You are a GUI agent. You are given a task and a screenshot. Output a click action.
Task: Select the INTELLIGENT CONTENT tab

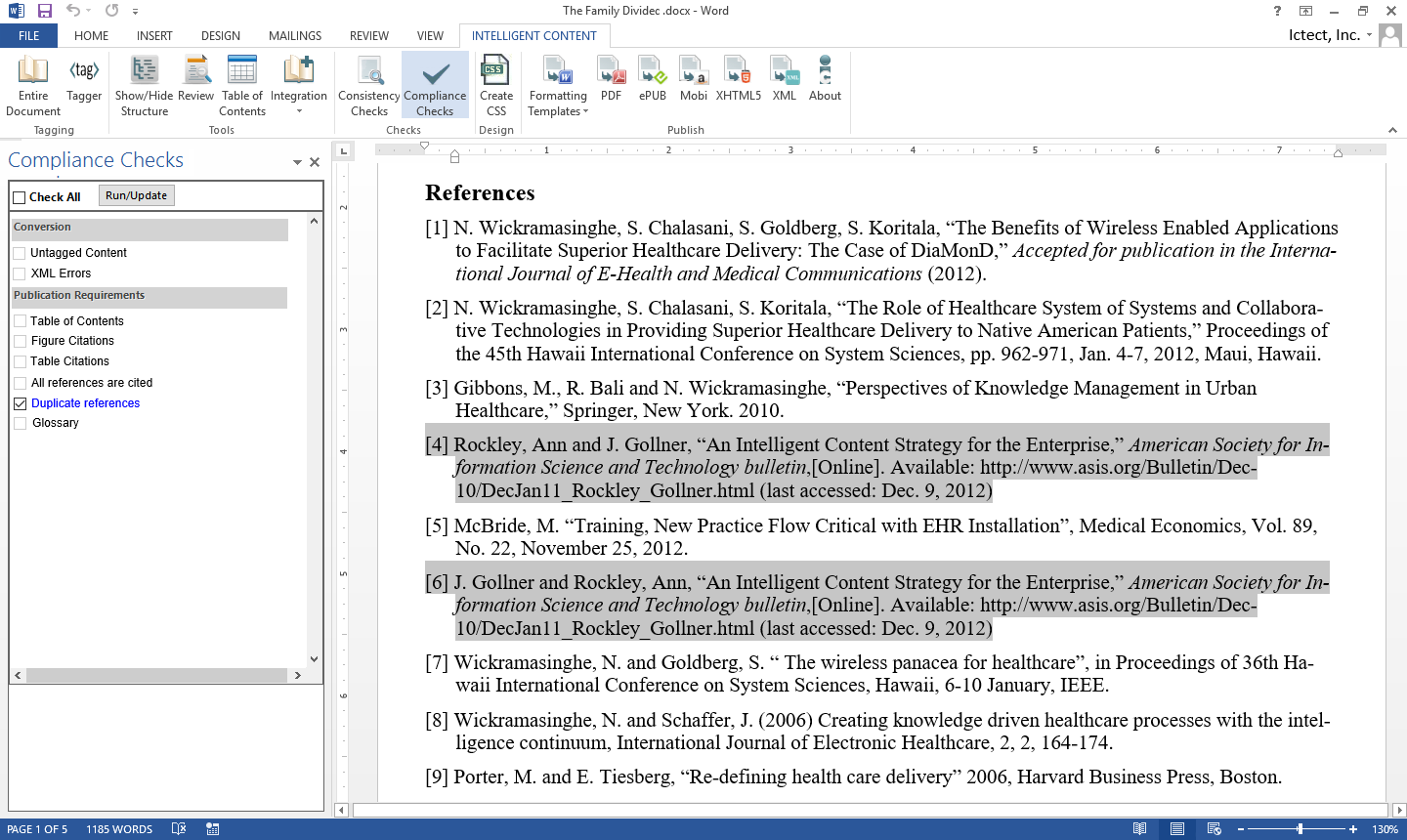click(534, 36)
